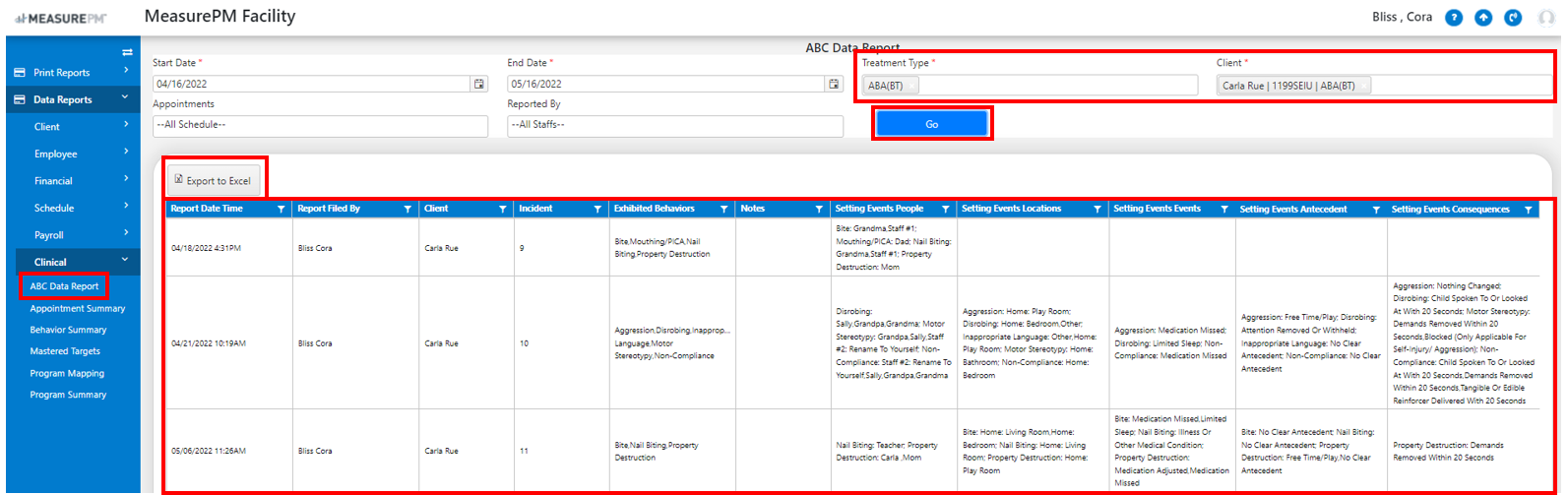Toggle the sidebar collapse arrows icon

coord(127,52)
